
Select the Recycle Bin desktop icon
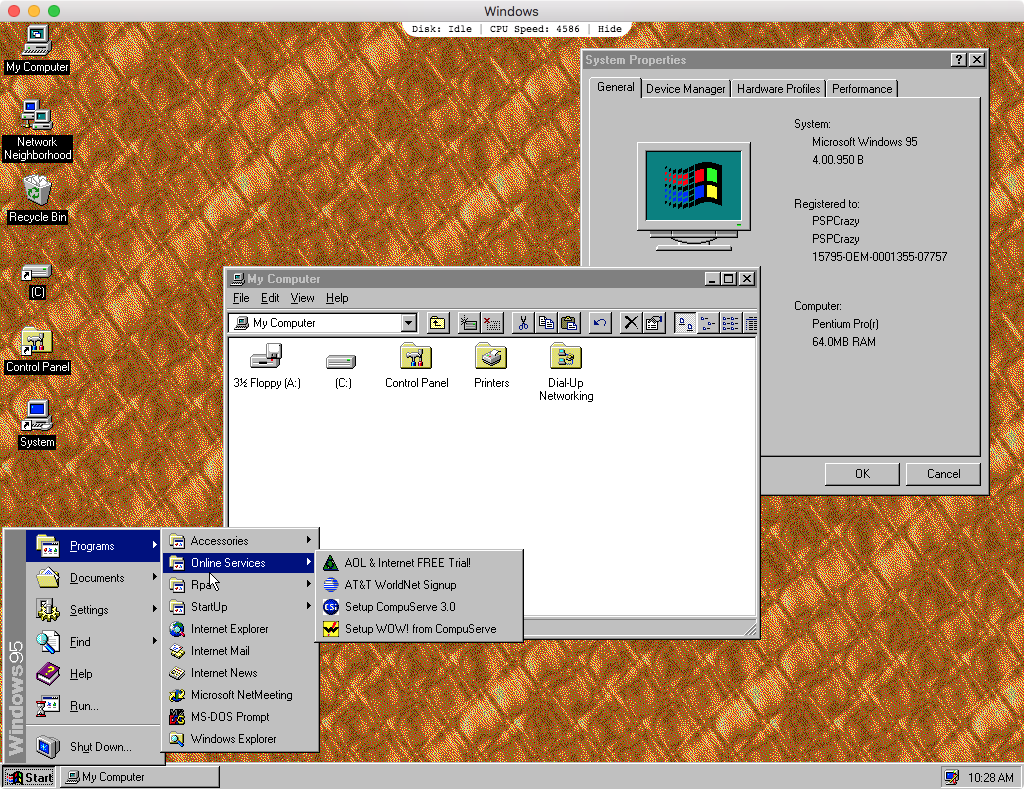point(37,199)
